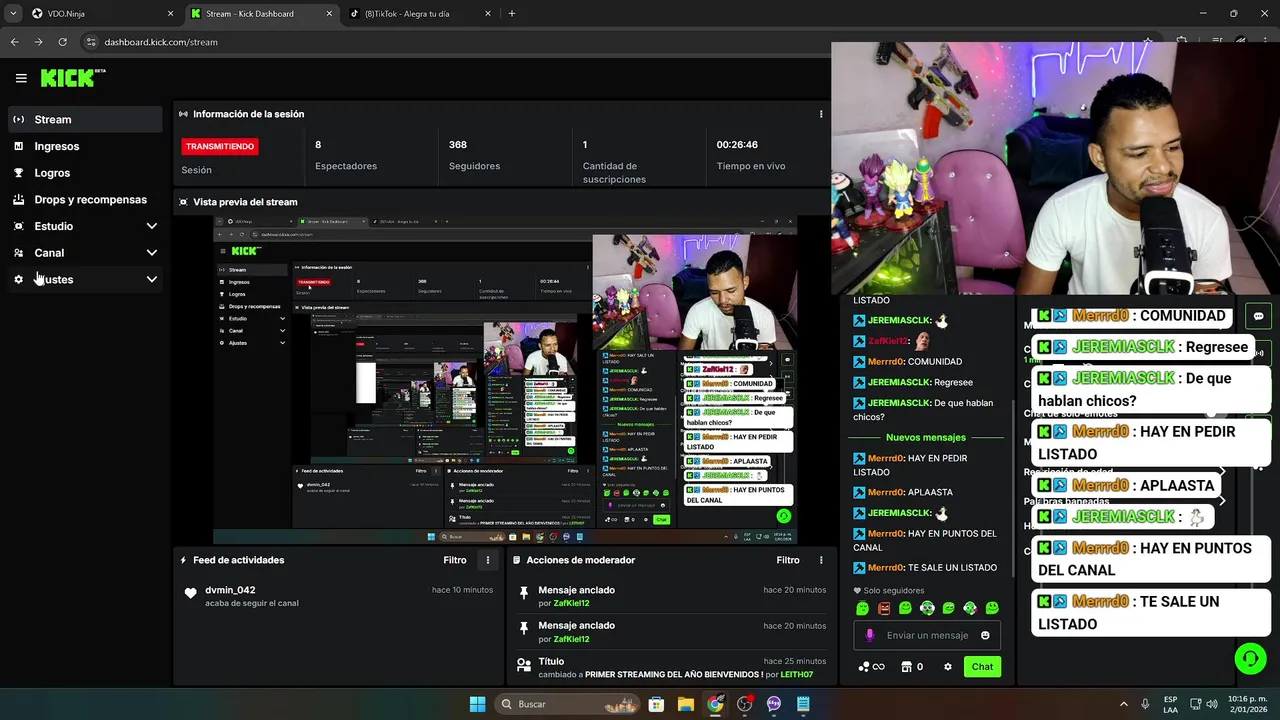This screenshot has height=720, width=1280.
Task: Open channel points infinity indicator
Action: tap(872, 667)
